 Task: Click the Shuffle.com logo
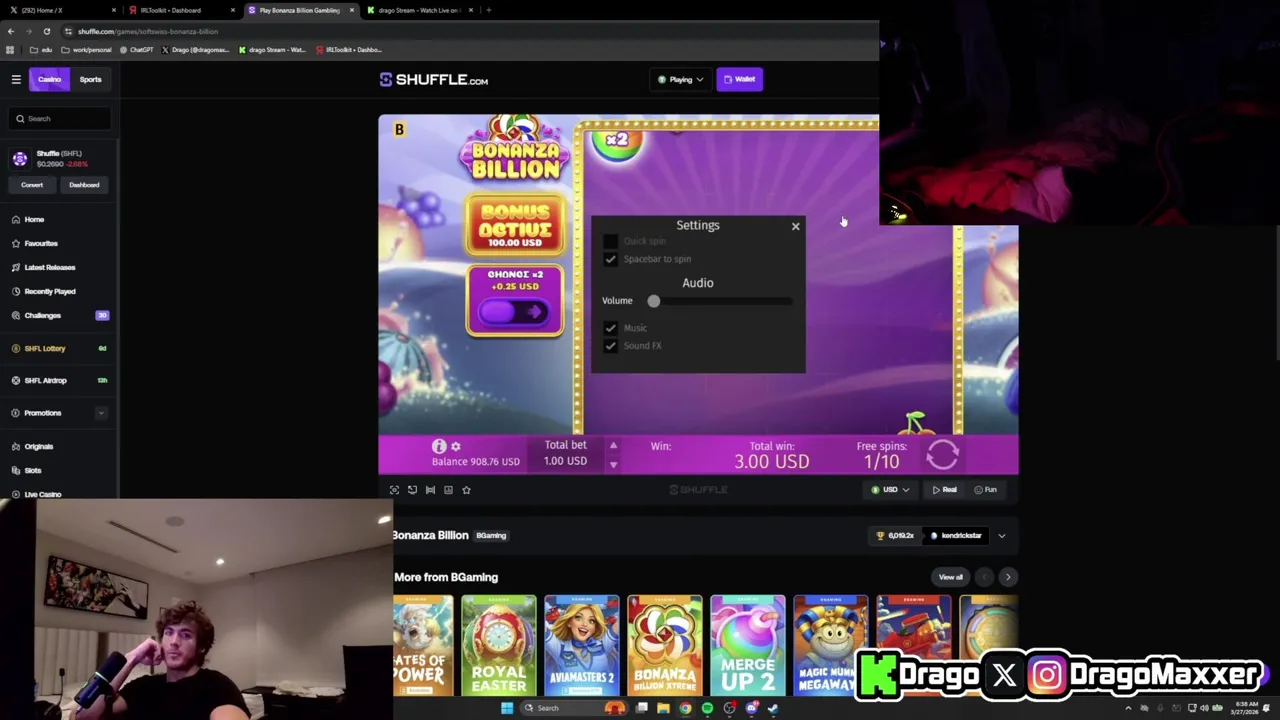(434, 79)
